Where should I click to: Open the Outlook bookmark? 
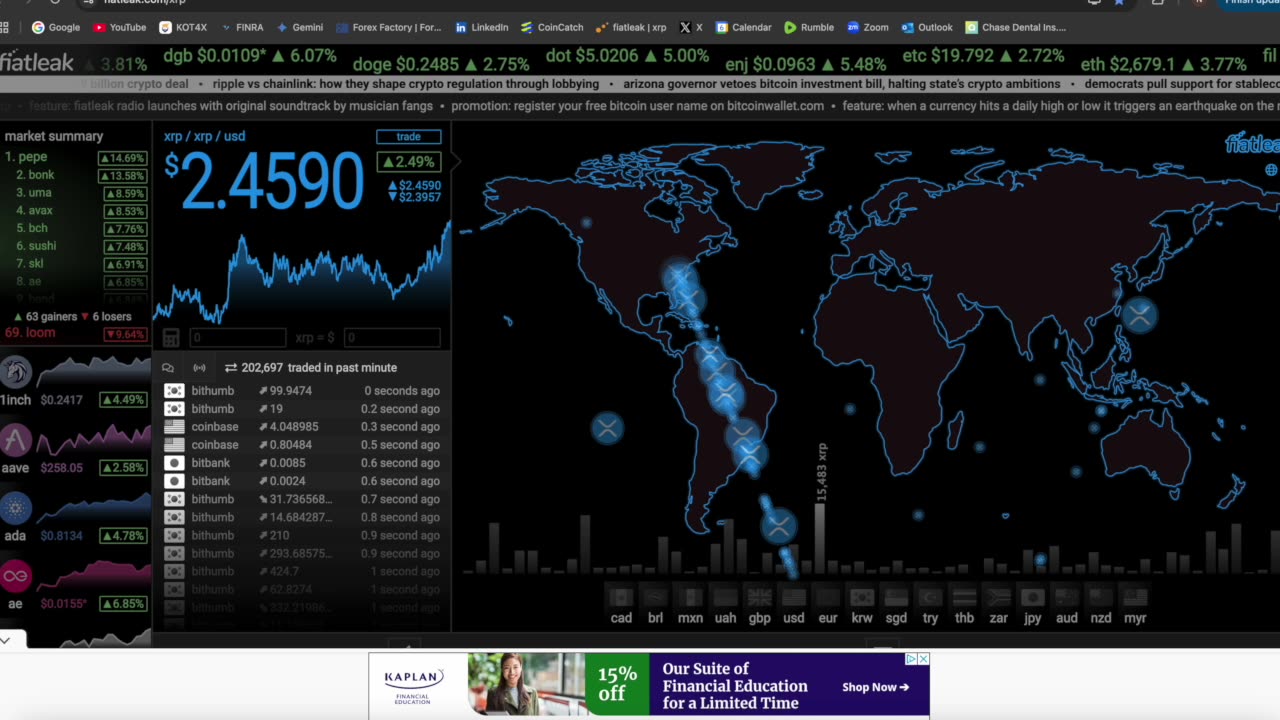coord(927,27)
